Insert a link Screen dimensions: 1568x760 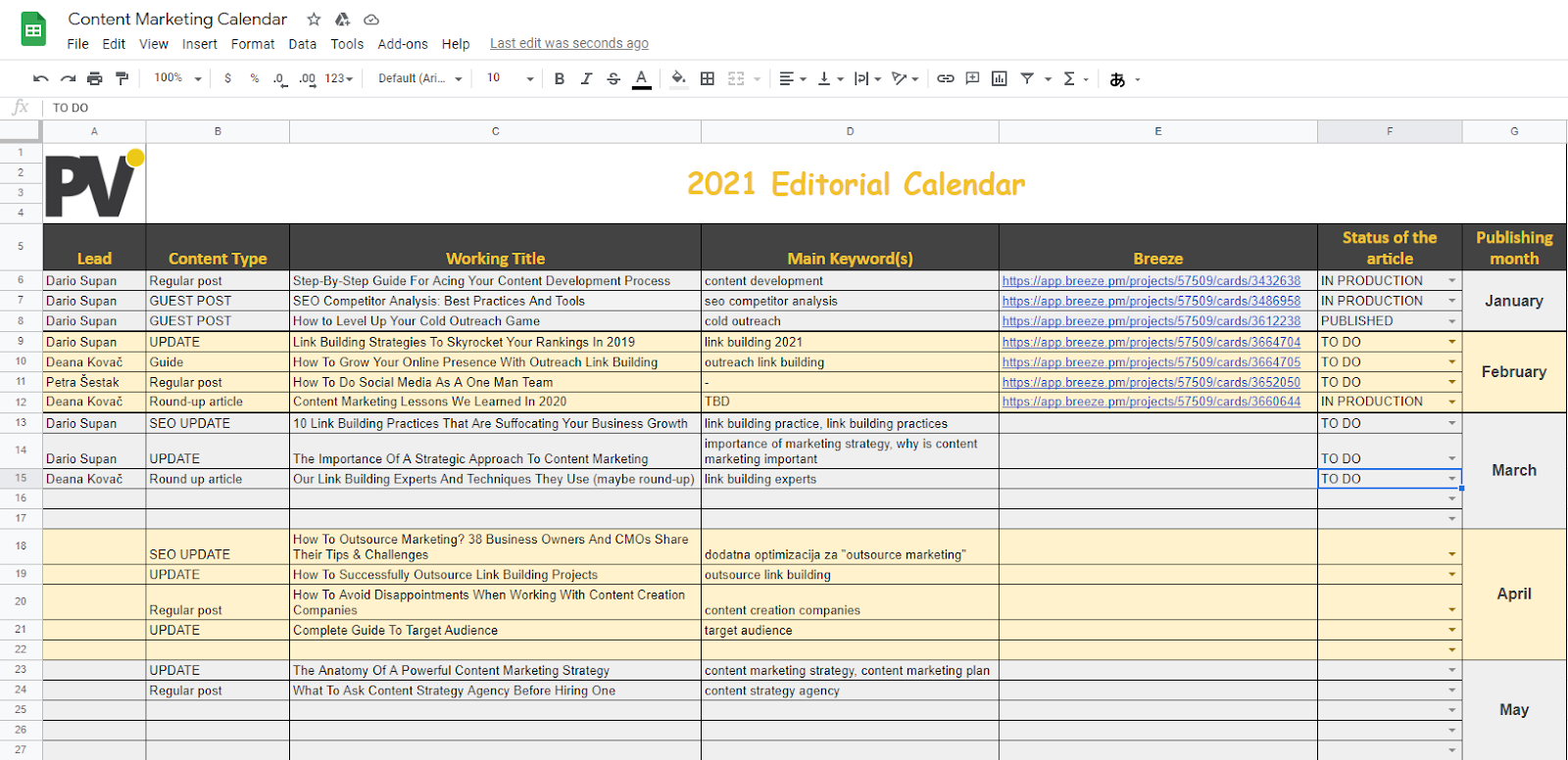pos(945,78)
